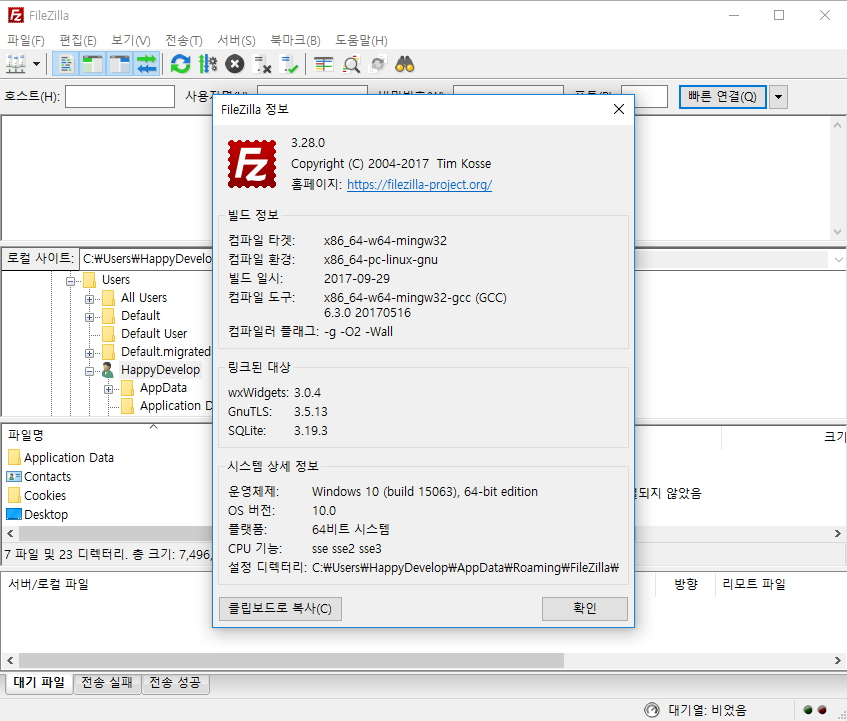
Task: Toggle directory comparison icon
Action: pyautogui.click(x=351, y=64)
